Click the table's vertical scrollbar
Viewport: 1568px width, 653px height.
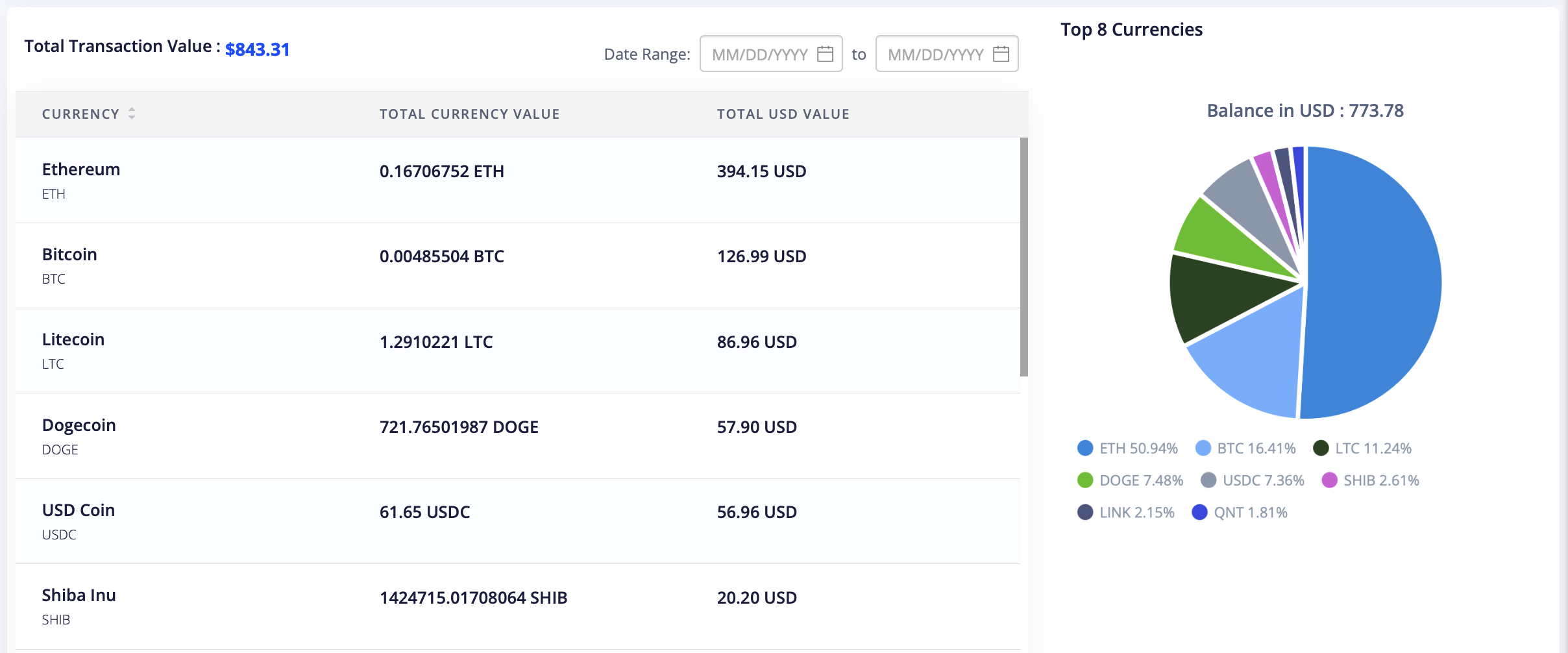(x=1024, y=257)
